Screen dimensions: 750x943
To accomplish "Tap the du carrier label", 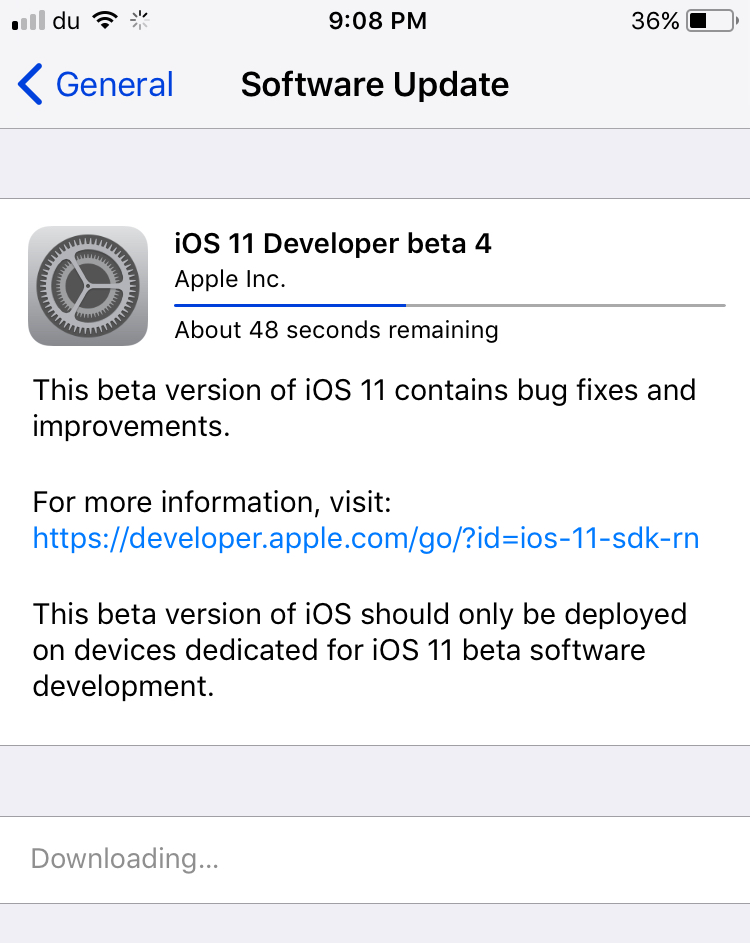I will click(x=66, y=21).
